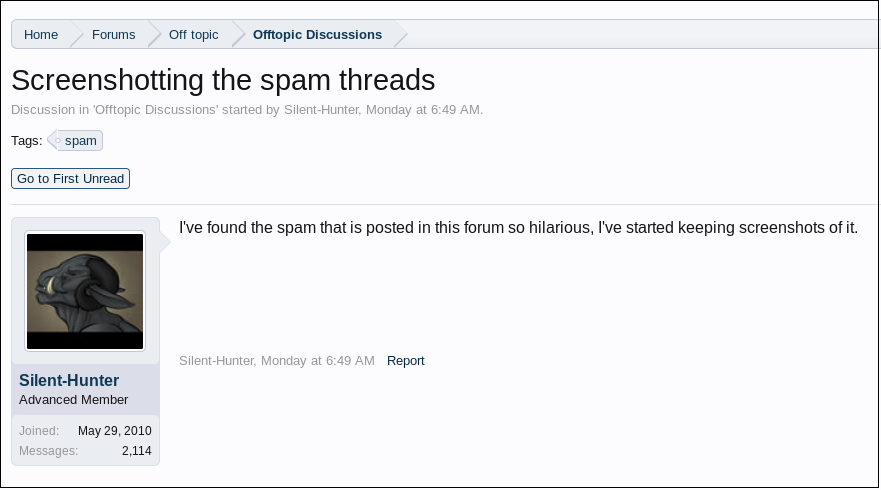Open Silent-Hunter link in thread description line
The width and height of the screenshot is (881, 490).
(321, 109)
